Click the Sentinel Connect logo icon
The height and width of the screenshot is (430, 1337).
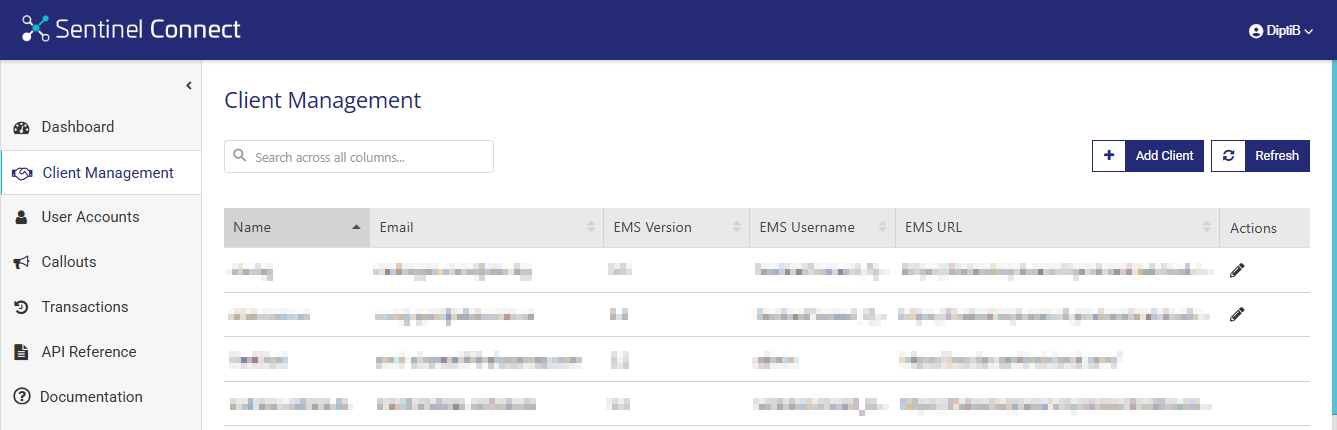click(x=36, y=29)
